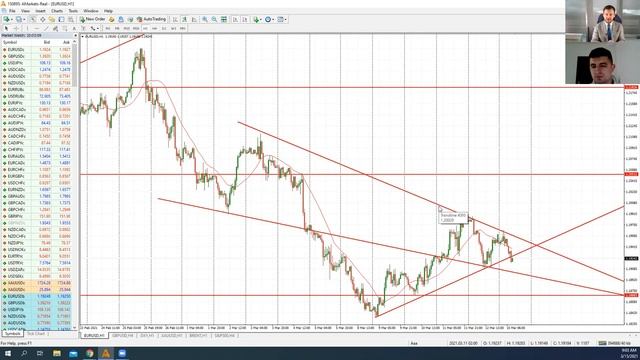This screenshot has width=640, height=360.
Task: Open the Terminal panel icon
Action: point(61,19)
